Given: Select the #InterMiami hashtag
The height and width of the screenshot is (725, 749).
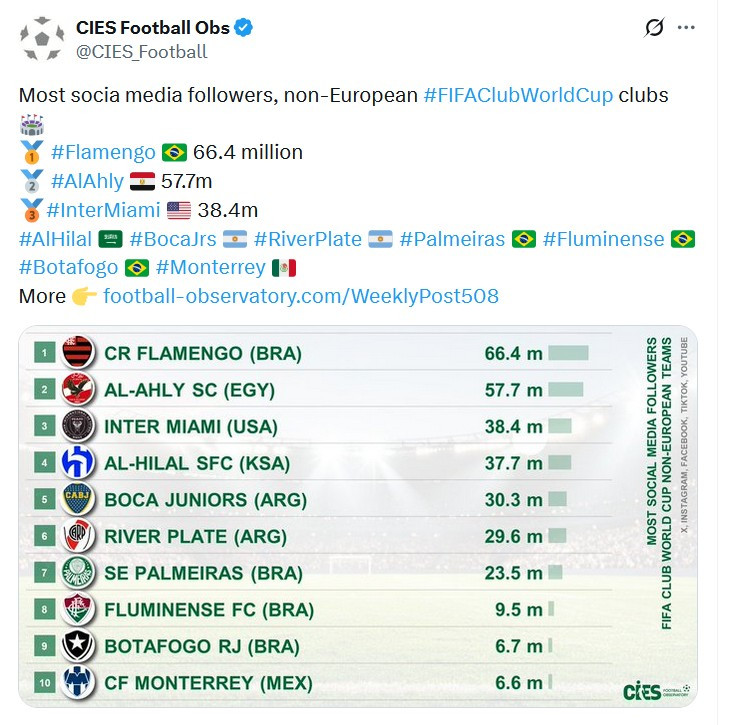Looking at the screenshot, I should click(x=103, y=210).
